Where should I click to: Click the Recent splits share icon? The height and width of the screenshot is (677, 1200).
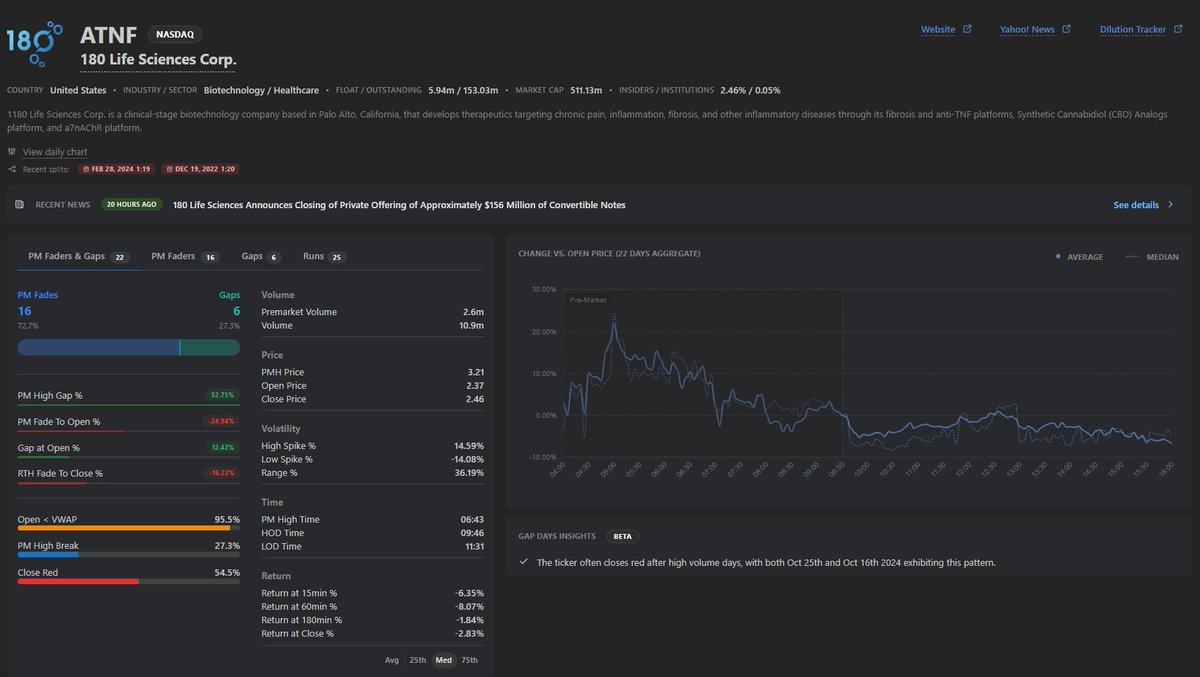[x=12, y=169]
